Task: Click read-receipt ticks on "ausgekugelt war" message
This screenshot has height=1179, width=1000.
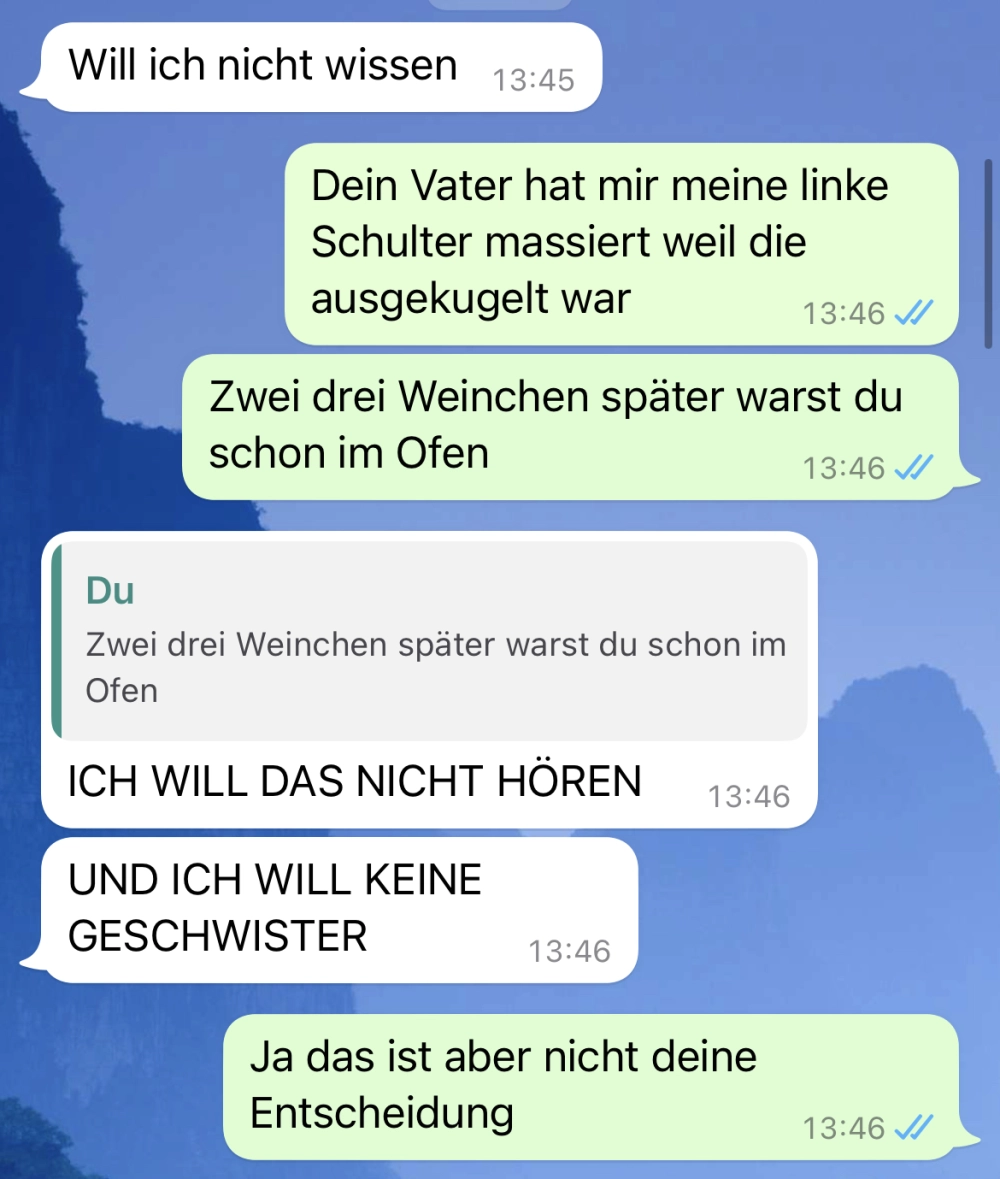Action: (x=914, y=313)
